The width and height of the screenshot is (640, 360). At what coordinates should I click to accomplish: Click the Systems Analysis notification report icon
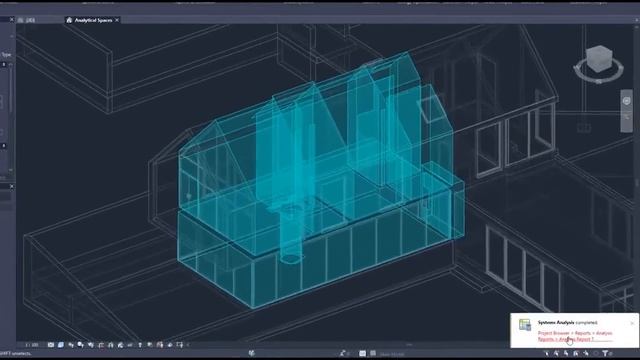525,324
